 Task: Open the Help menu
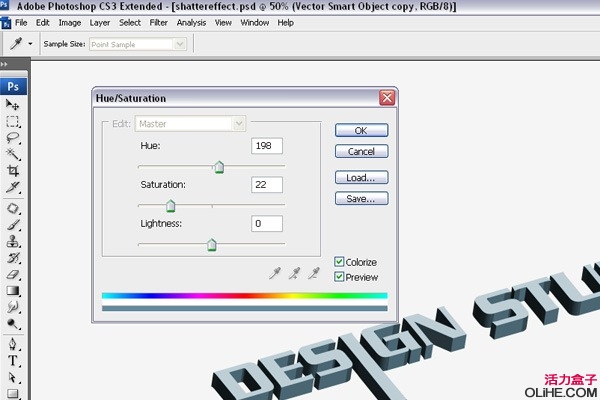coord(285,23)
